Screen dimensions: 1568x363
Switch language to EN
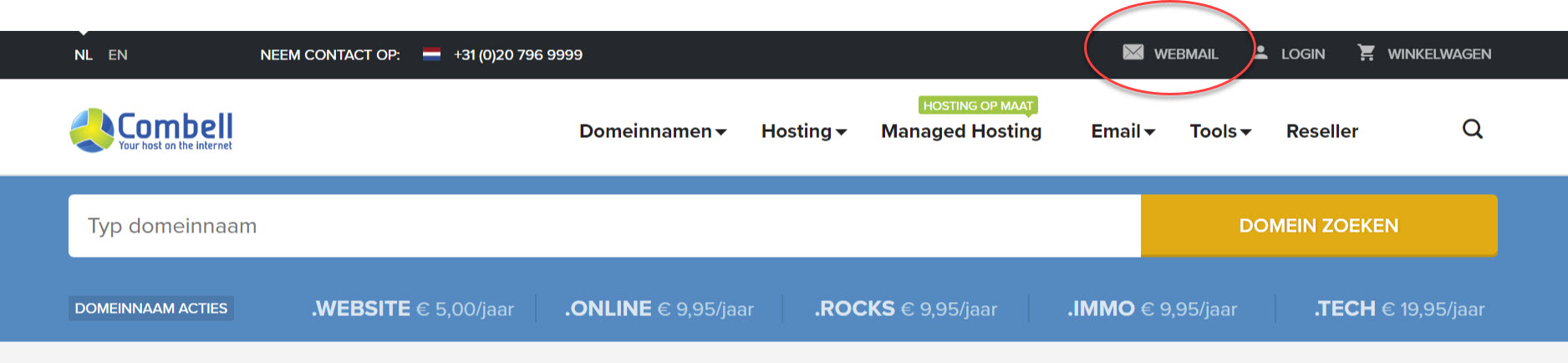coord(118,55)
